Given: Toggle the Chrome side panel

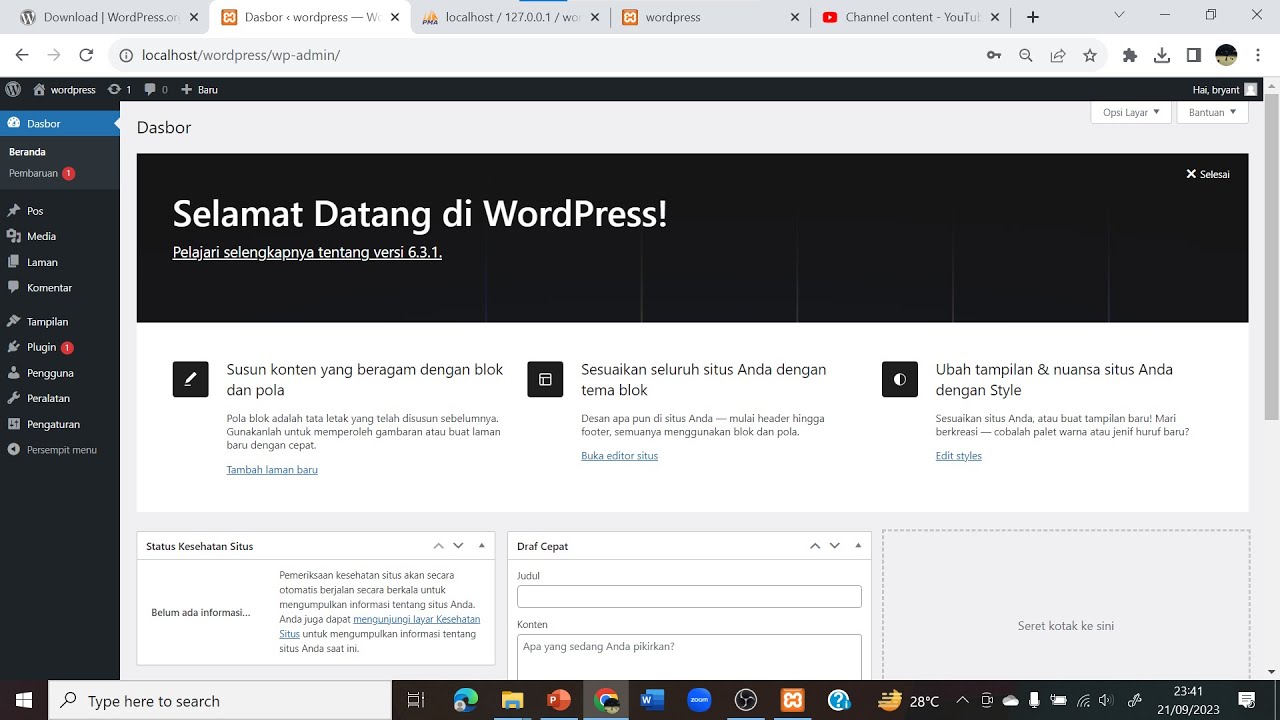Looking at the screenshot, I should (1194, 56).
